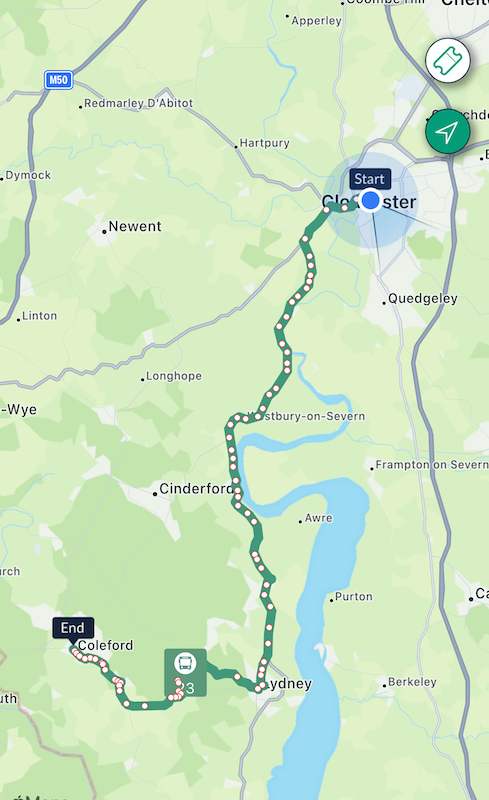489x800 pixels.
Task: Select the Awre village label
Action: point(319,518)
